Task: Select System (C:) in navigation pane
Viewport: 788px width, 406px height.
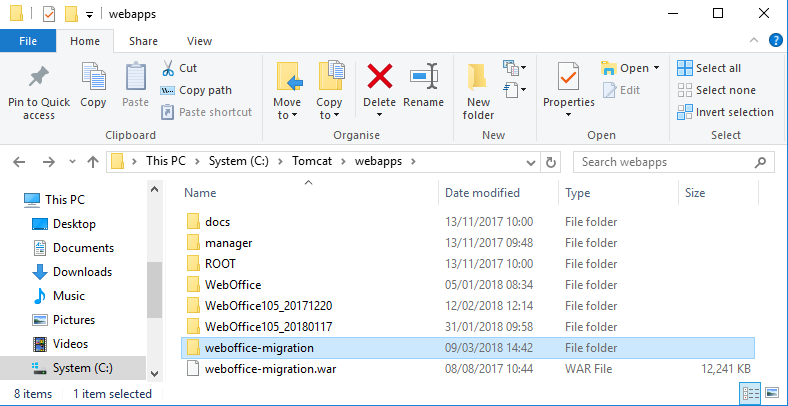Action: pos(73,368)
